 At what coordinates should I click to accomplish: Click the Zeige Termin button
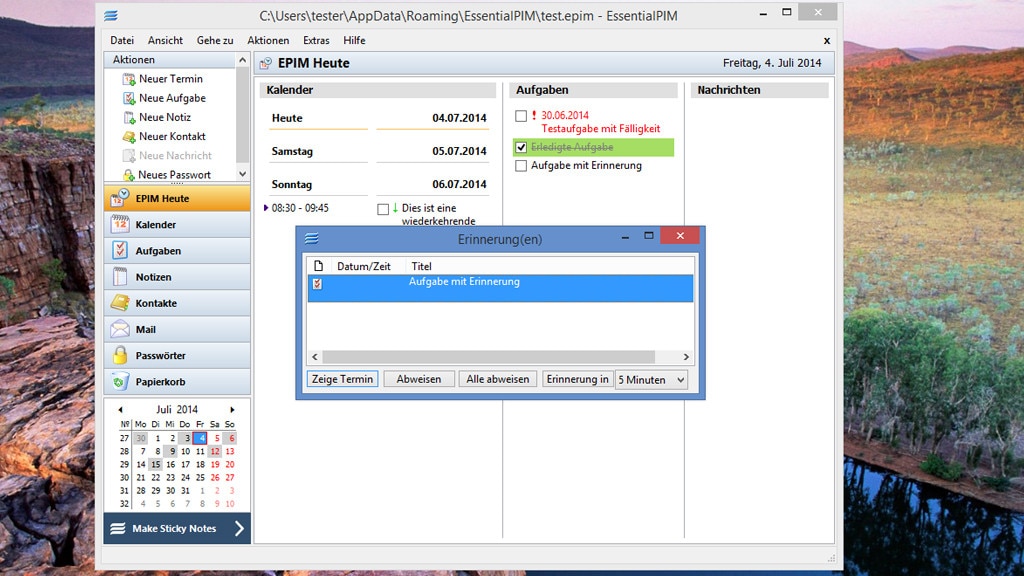[x=342, y=379]
